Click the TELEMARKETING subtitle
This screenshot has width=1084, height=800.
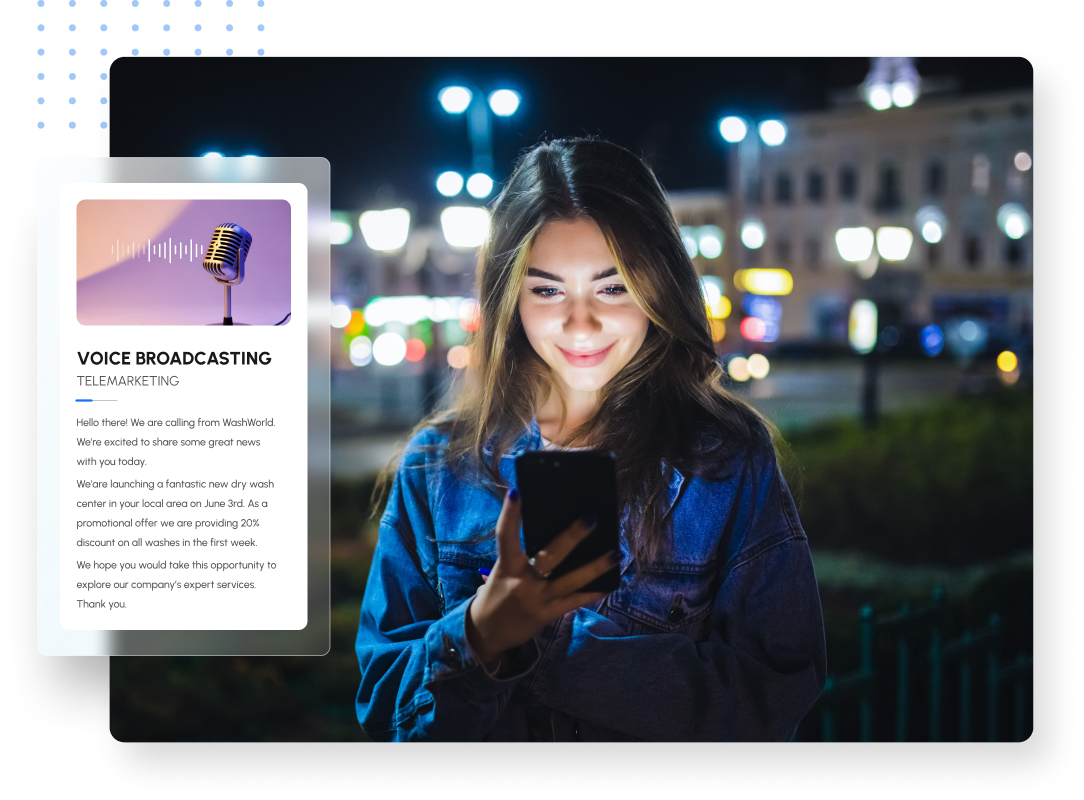click(x=128, y=381)
